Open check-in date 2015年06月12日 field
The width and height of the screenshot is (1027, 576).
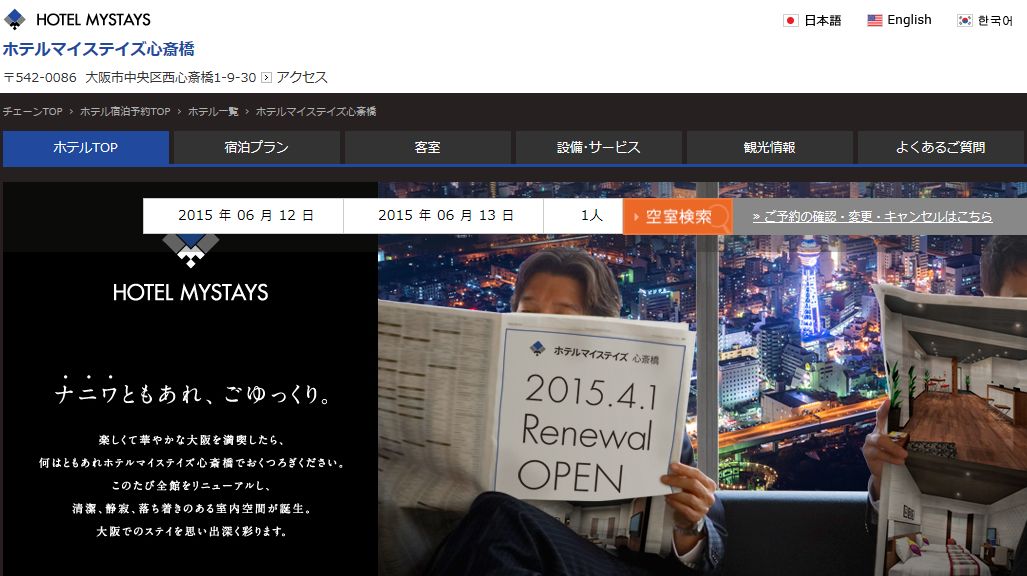[244, 216]
